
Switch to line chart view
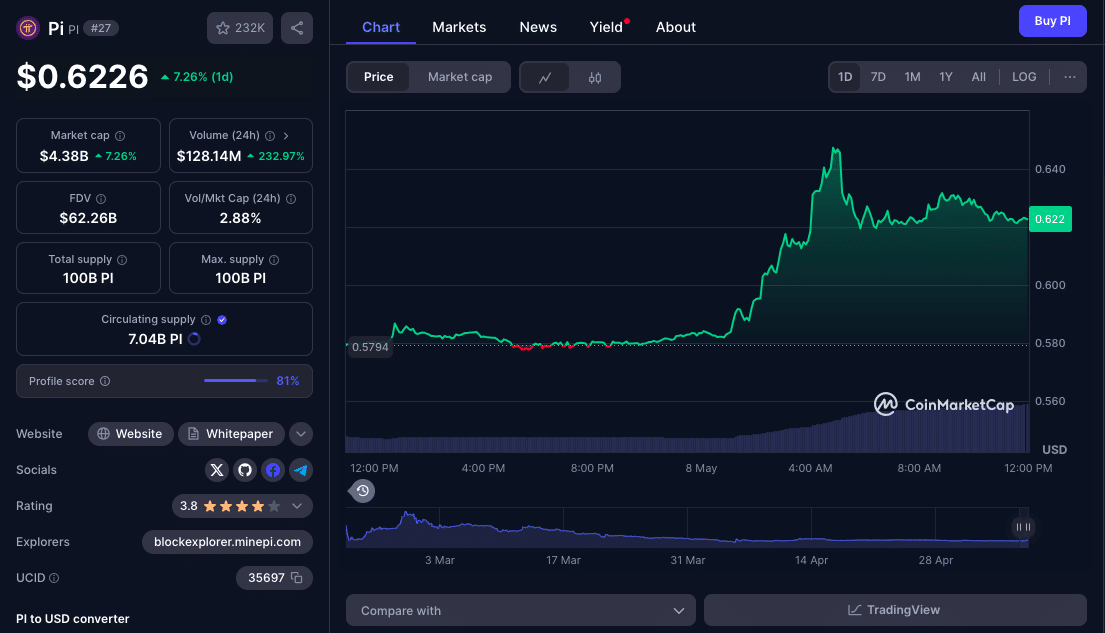point(545,77)
